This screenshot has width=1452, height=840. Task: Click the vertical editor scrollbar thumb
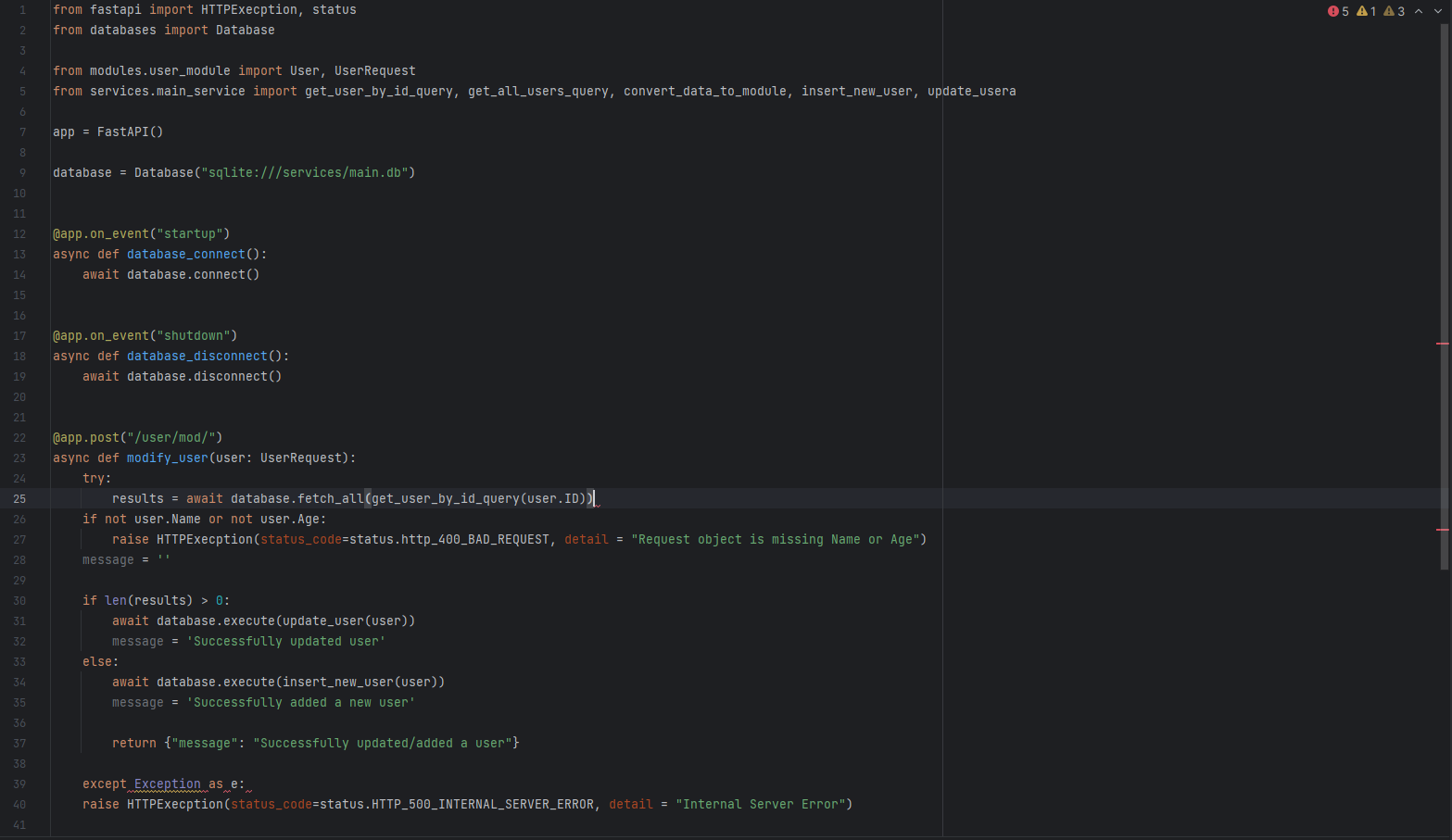[1444, 296]
